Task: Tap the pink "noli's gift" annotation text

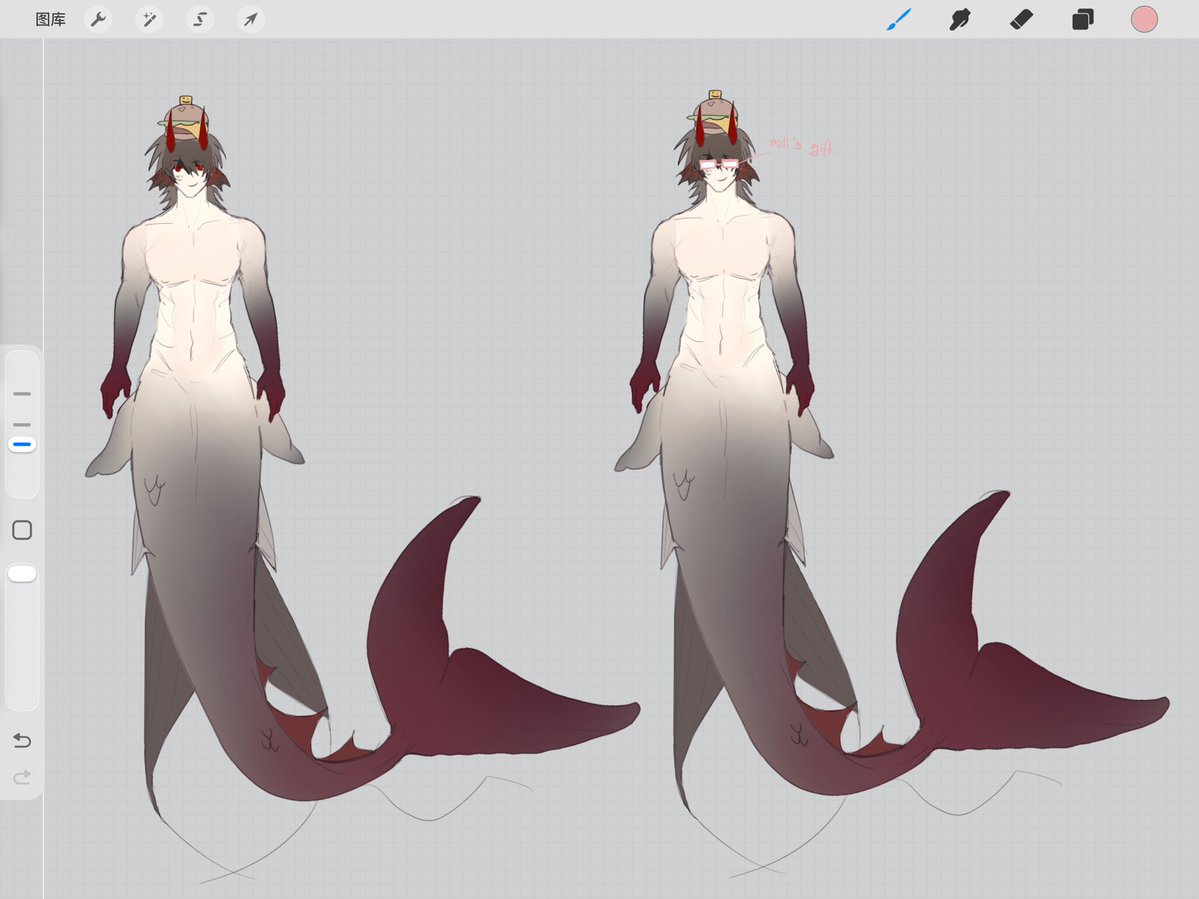Action: pos(800,145)
